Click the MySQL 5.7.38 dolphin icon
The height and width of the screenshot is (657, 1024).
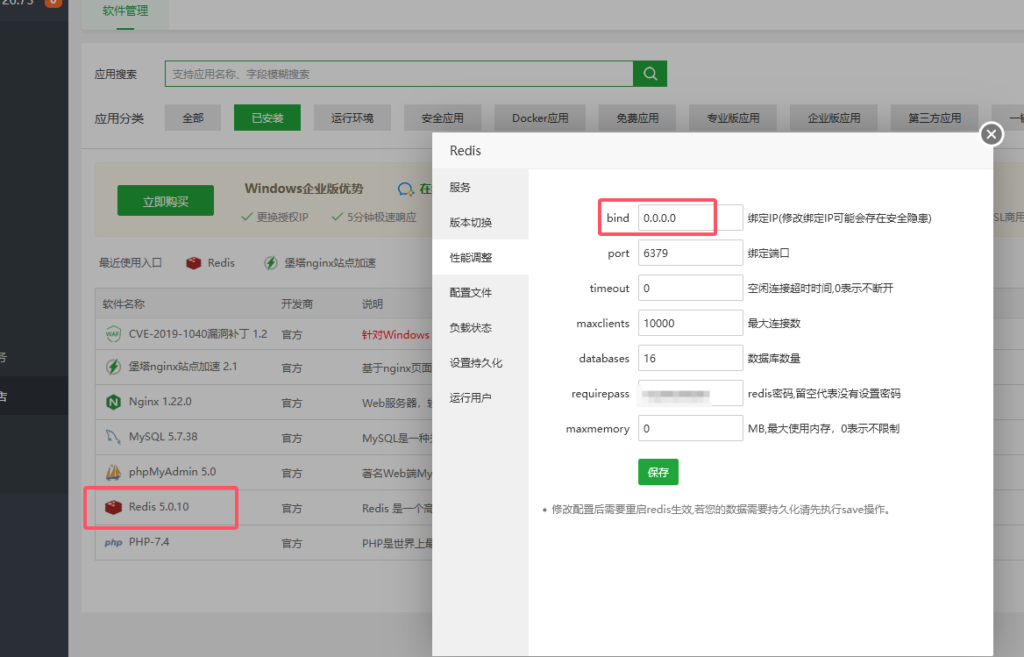click(x=113, y=437)
